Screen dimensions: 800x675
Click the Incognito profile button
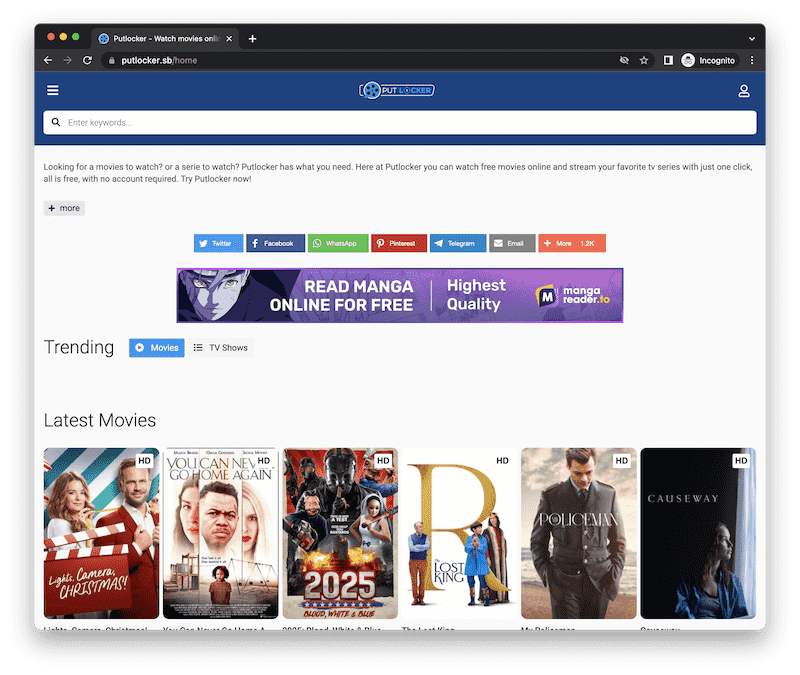(x=710, y=60)
